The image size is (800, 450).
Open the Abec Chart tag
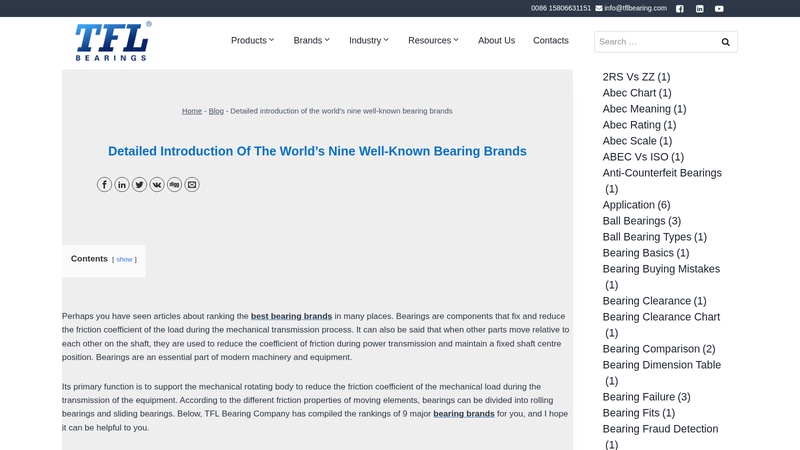click(637, 93)
